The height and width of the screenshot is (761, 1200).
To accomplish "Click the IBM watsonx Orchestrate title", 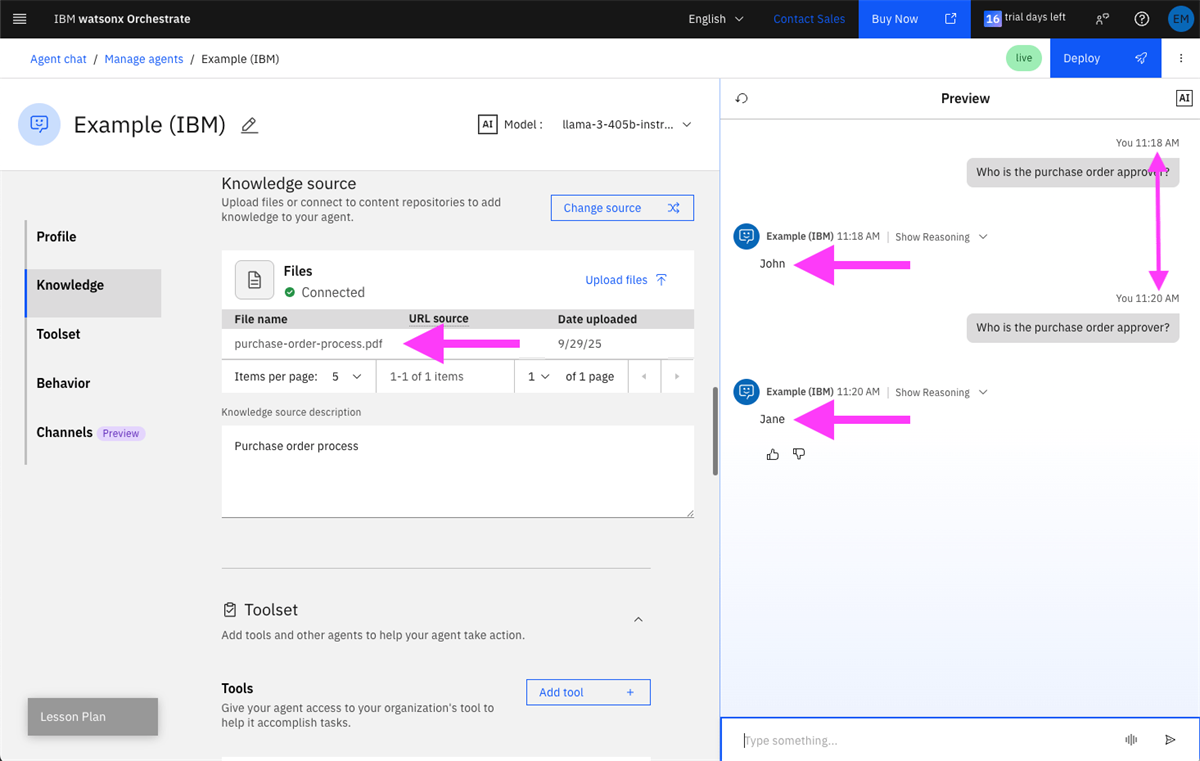I will [x=122, y=19].
